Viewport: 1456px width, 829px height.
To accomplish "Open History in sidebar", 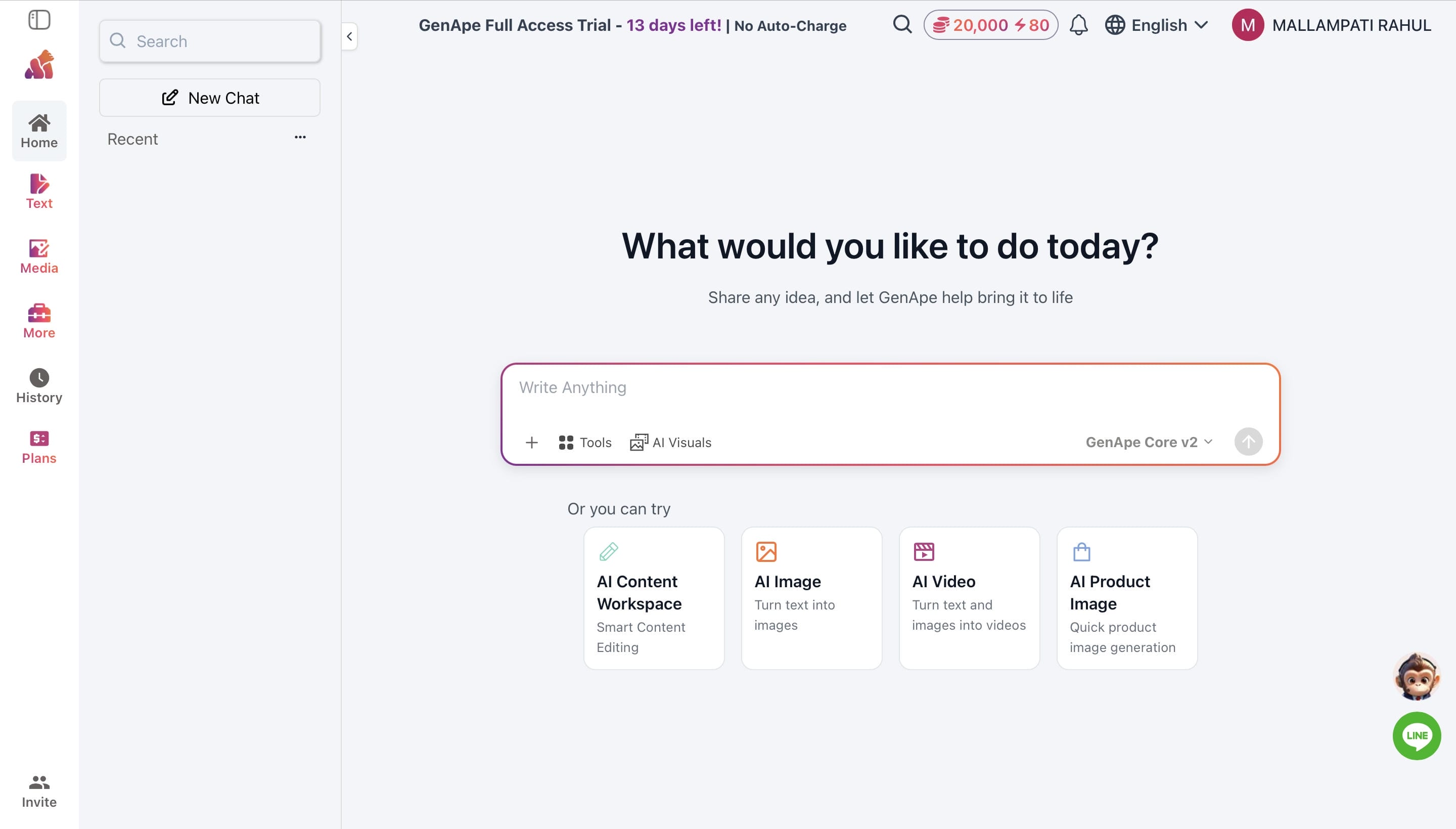I will (39, 386).
